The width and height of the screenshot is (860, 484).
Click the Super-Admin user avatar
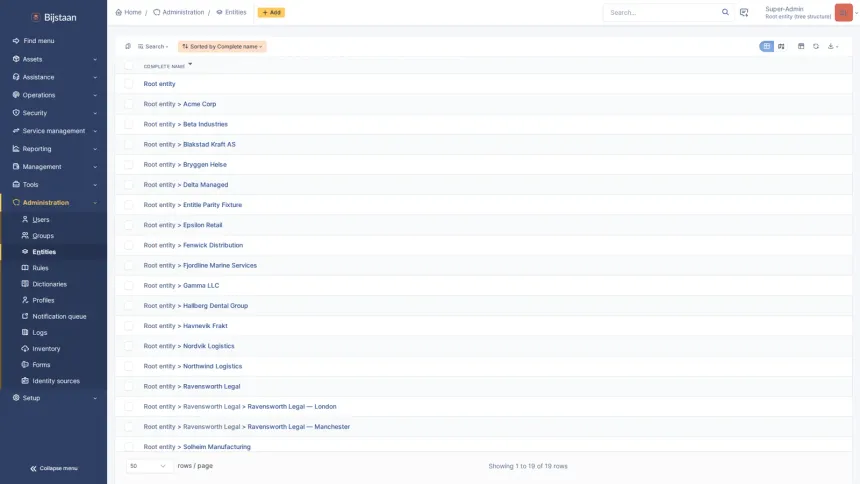843,12
